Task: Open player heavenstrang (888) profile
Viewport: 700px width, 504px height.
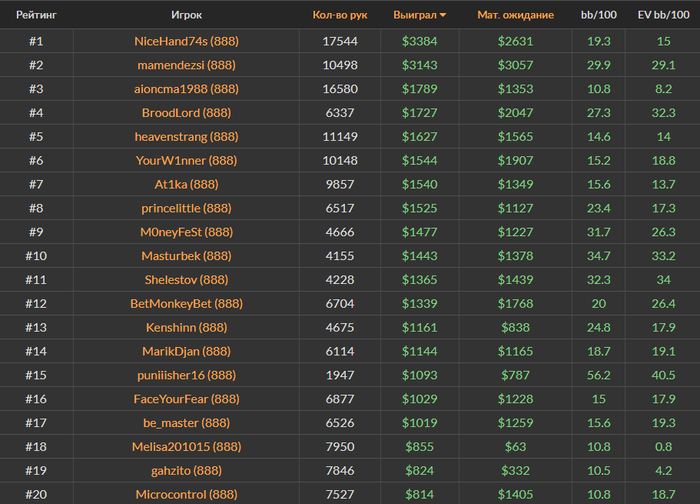Action: point(187,137)
